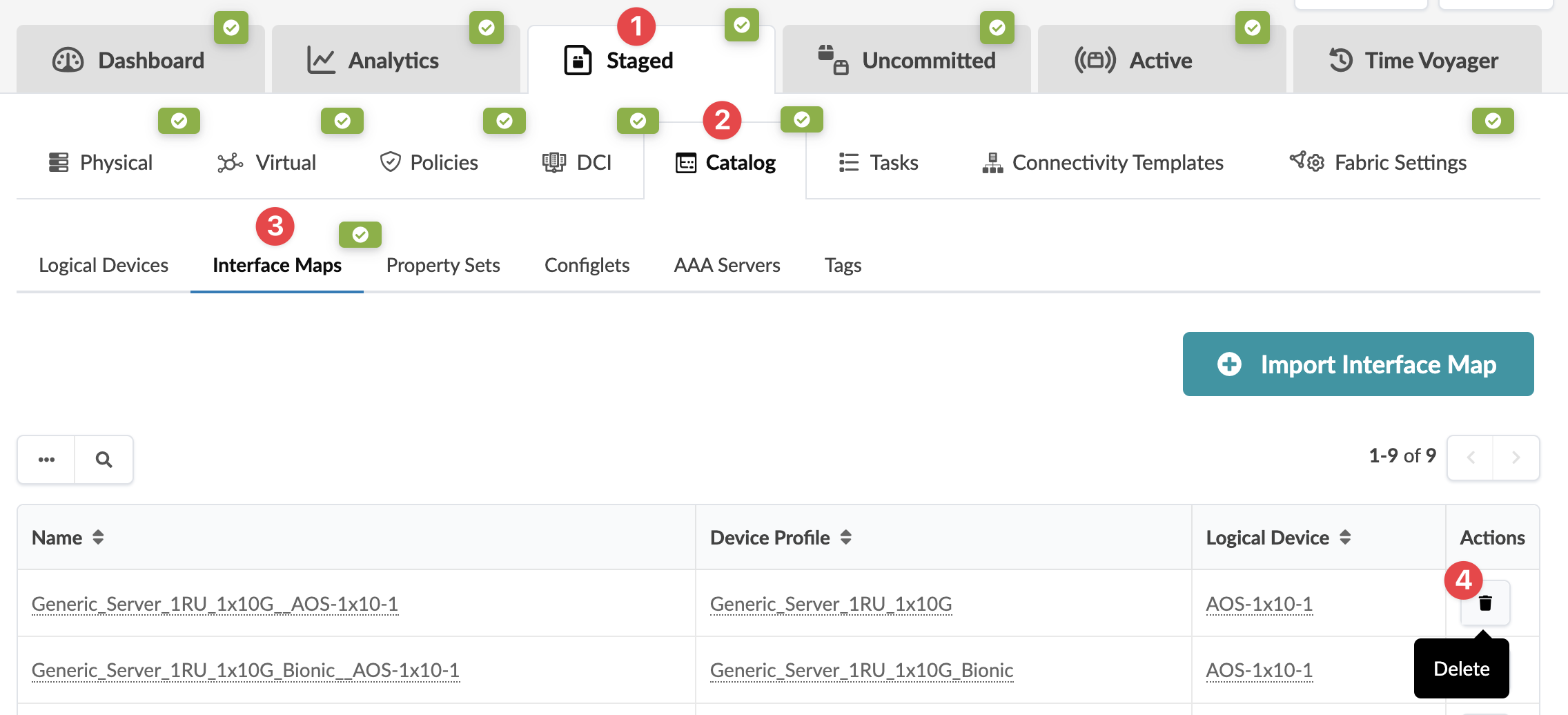Click the green check badge above Fabric Settings

[x=1493, y=121]
